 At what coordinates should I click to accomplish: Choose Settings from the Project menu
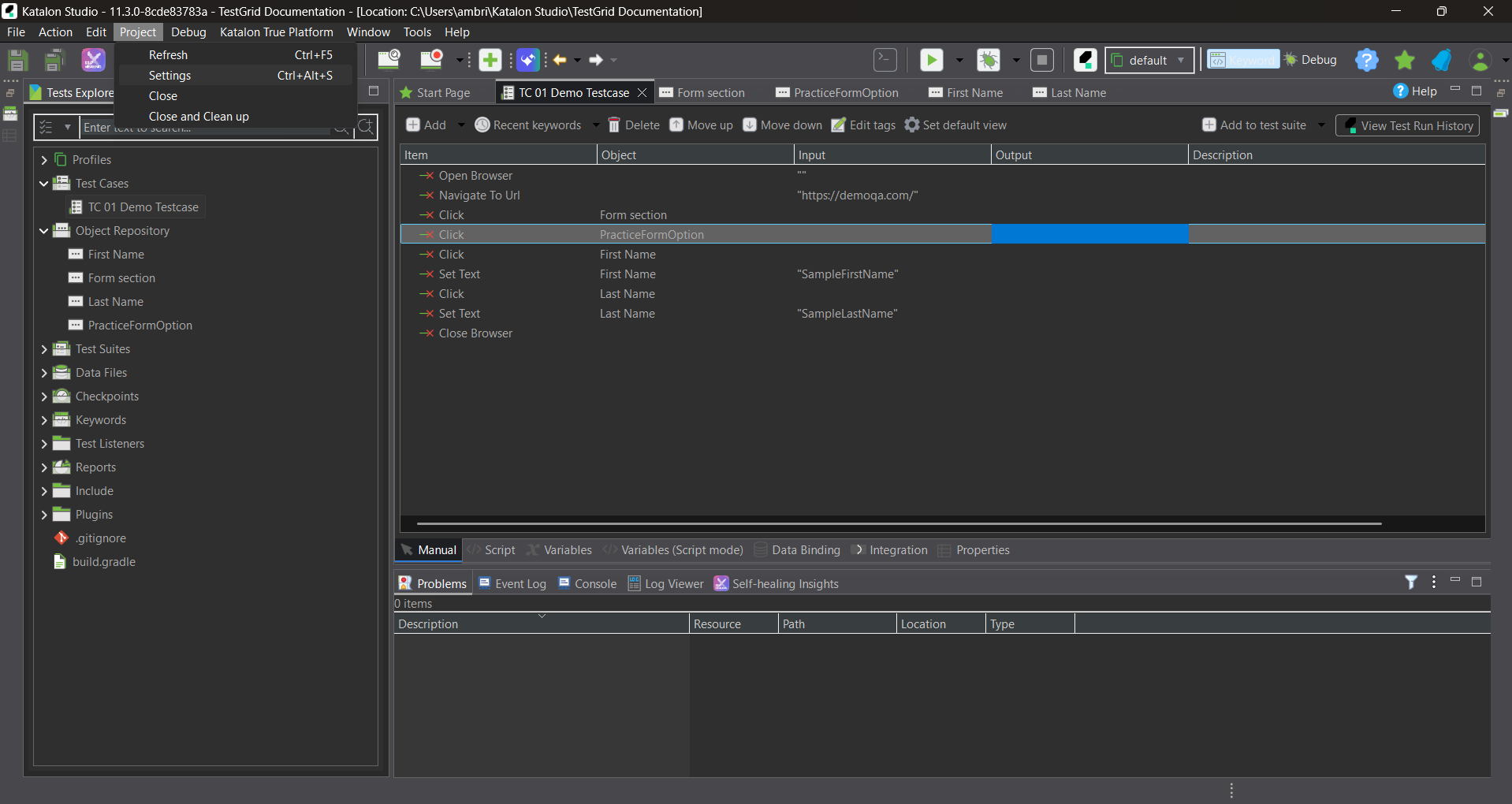click(x=236, y=76)
